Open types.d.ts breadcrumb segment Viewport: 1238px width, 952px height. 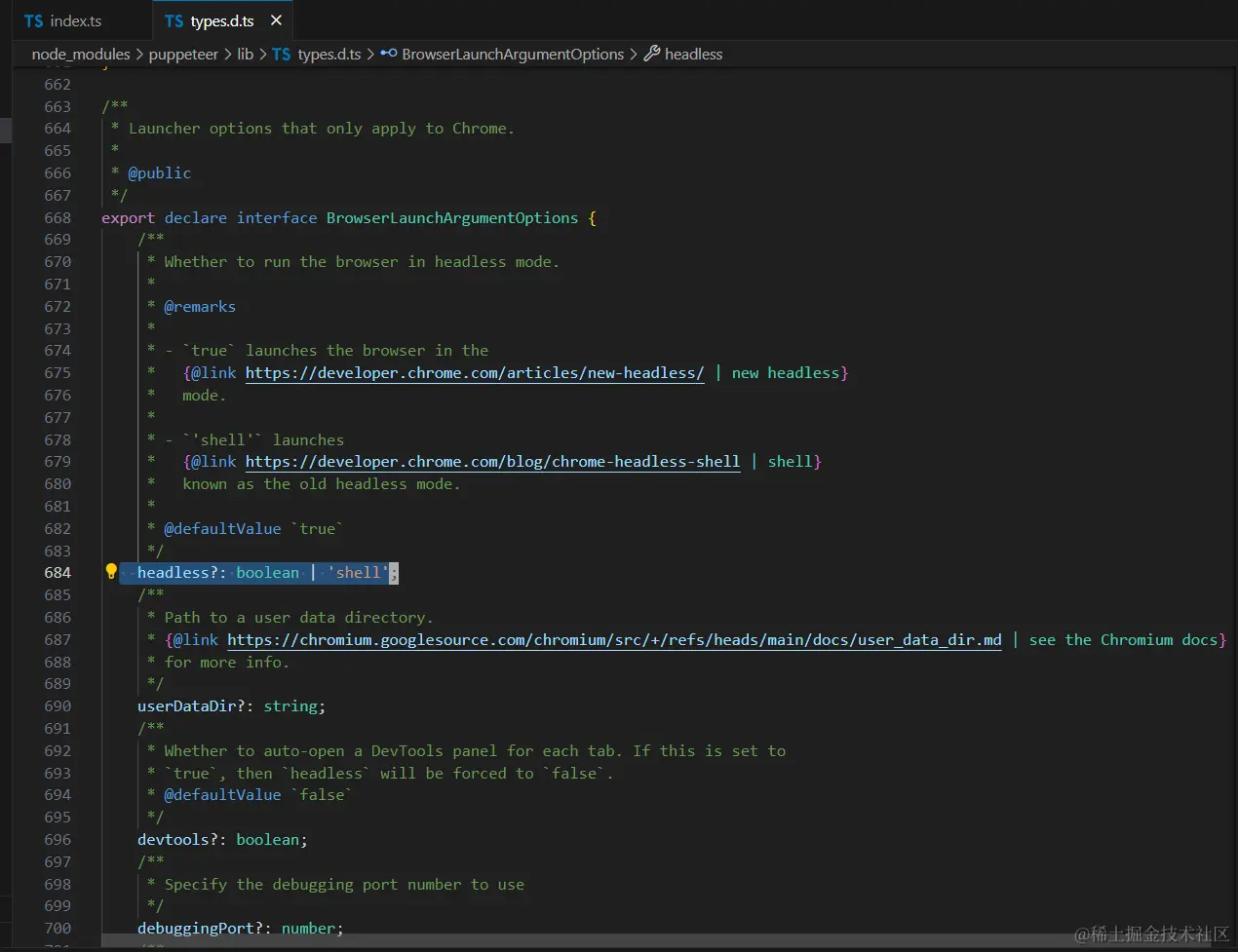click(x=329, y=55)
